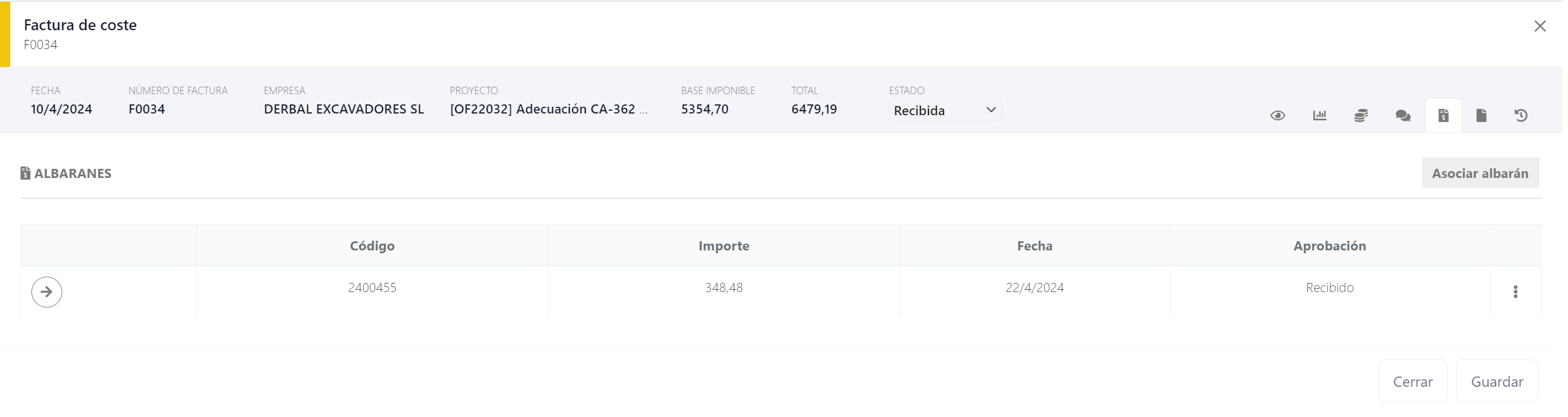This screenshot has height=417, width=1568.
Task: Show the history clock tab
Action: [x=1521, y=115]
